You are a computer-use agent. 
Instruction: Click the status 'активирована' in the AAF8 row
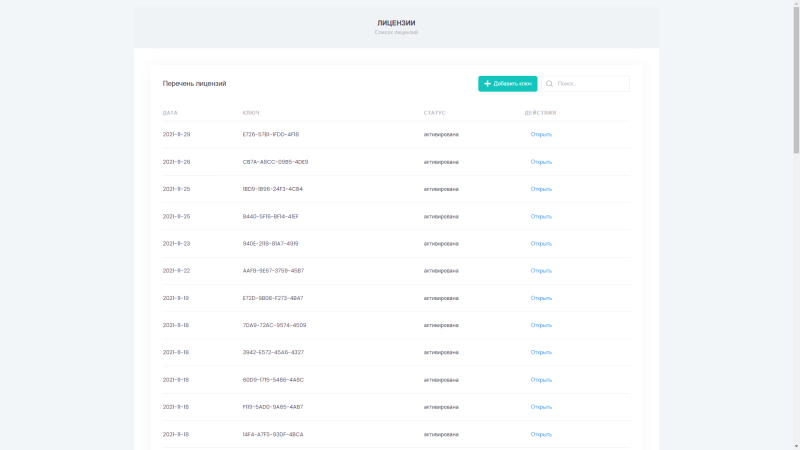[441, 270]
